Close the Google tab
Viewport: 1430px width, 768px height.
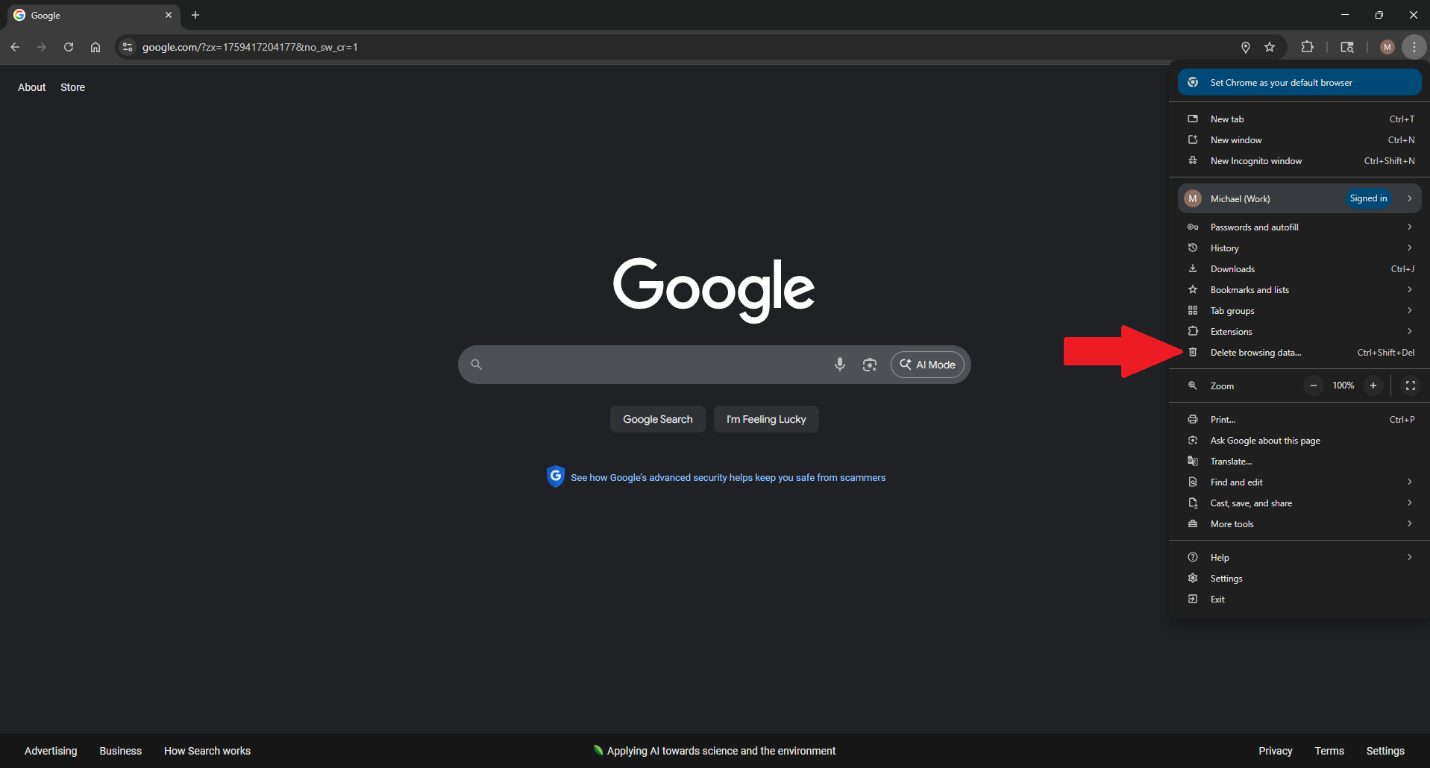pos(168,15)
